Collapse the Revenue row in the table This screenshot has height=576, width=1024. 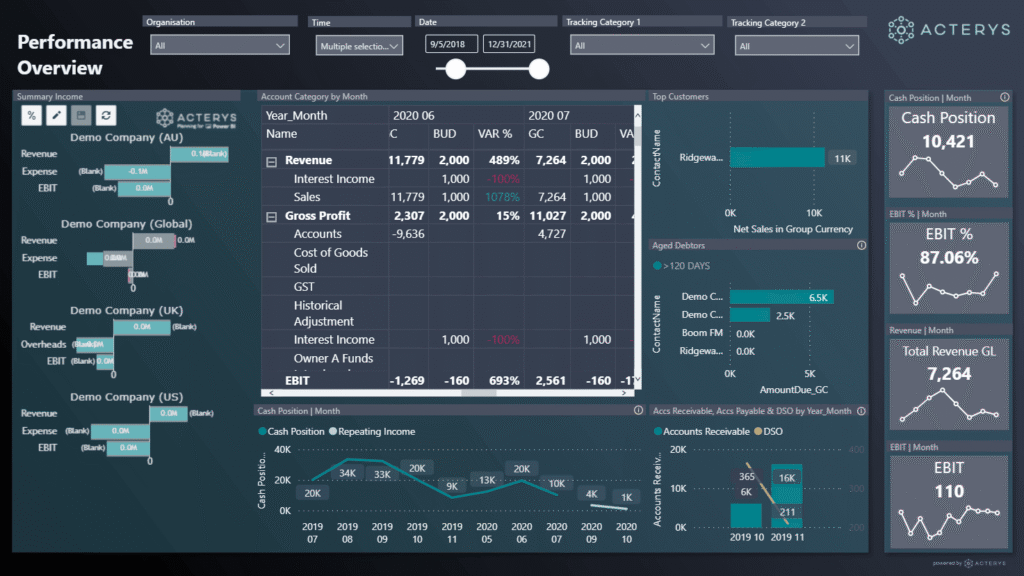(x=272, y=161)
